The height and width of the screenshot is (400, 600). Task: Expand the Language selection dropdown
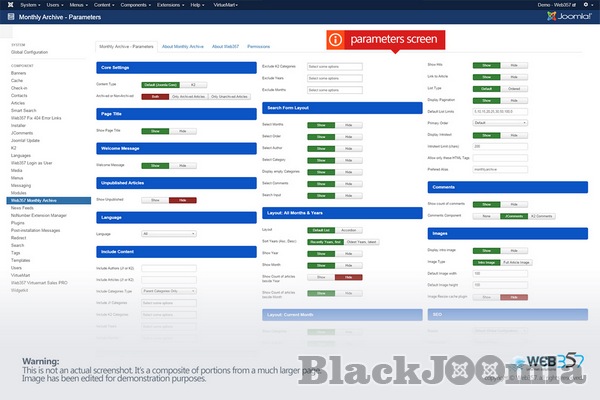[170, 233]
